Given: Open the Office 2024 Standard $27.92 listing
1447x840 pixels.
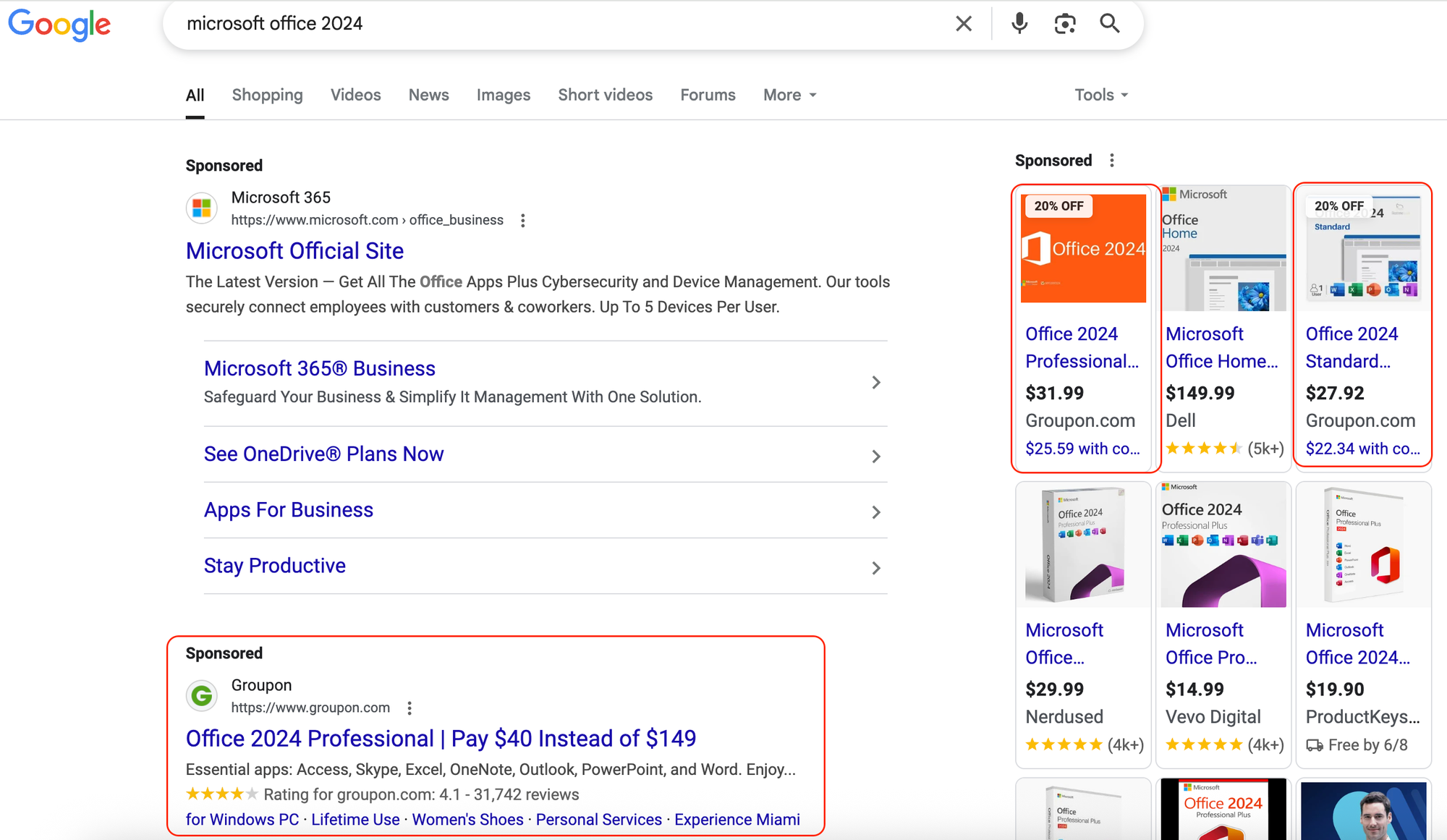Looking at the screenshot, I should (1351, 347).
